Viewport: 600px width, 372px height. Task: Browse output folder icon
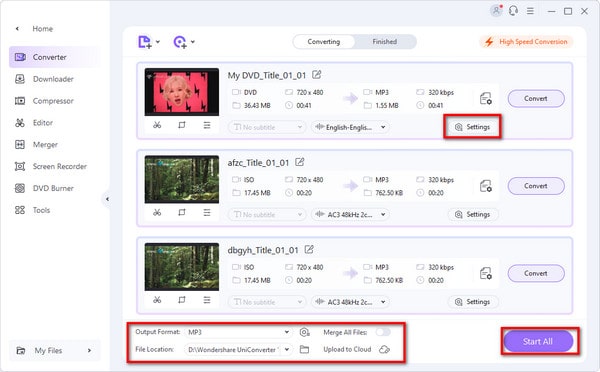[304, 349]
